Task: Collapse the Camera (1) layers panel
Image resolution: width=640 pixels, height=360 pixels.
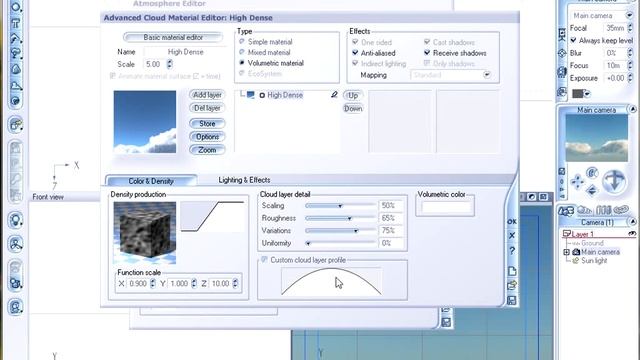Action: tap(632, 222)
